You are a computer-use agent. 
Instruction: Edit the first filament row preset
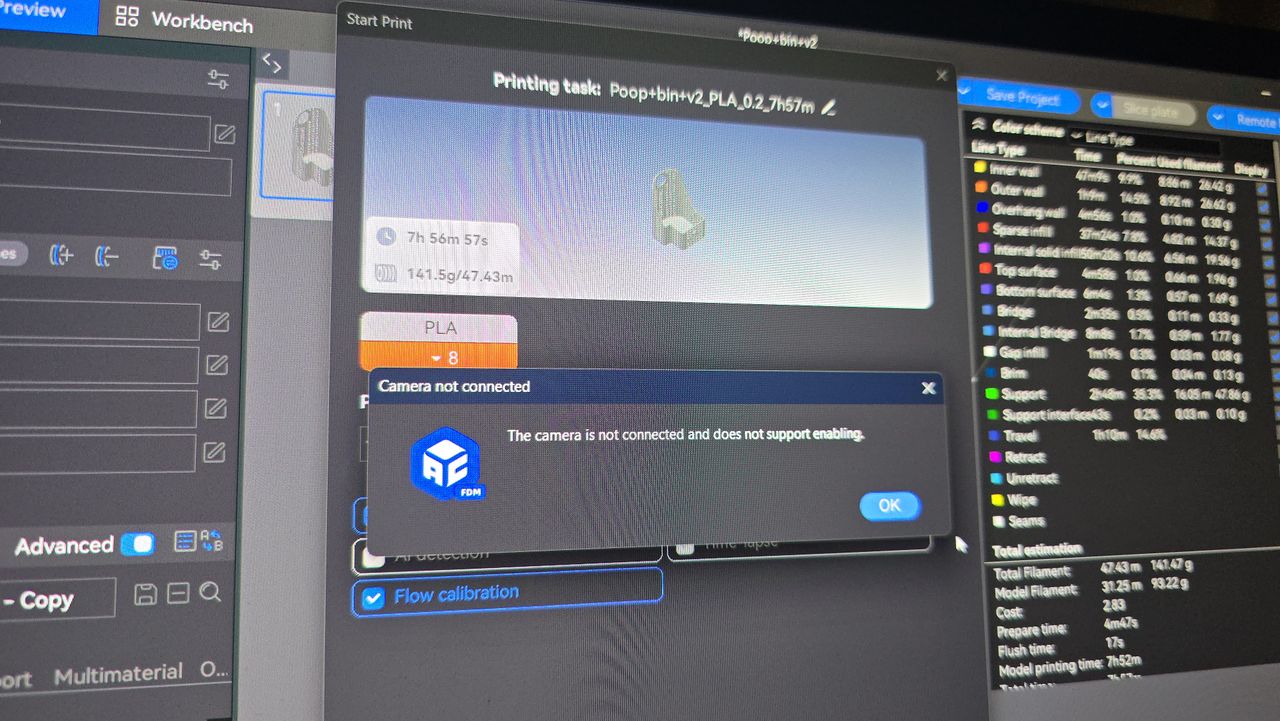tap(218, 322)
